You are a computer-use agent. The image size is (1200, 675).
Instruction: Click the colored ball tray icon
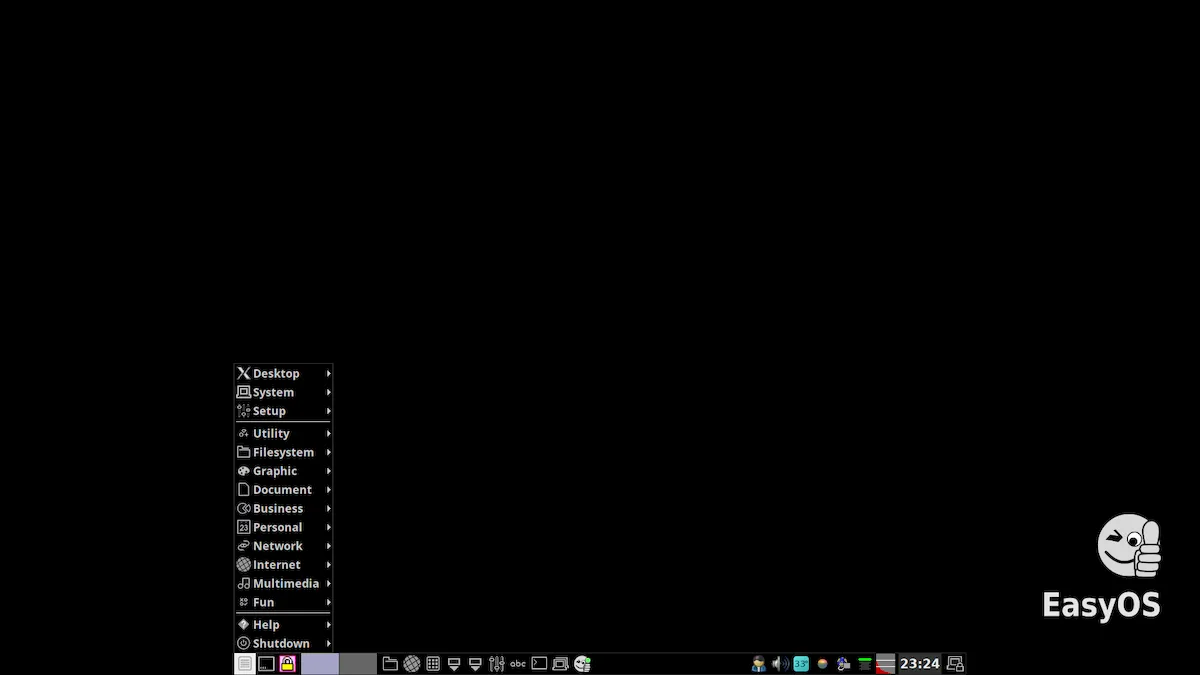coord(822,663)
